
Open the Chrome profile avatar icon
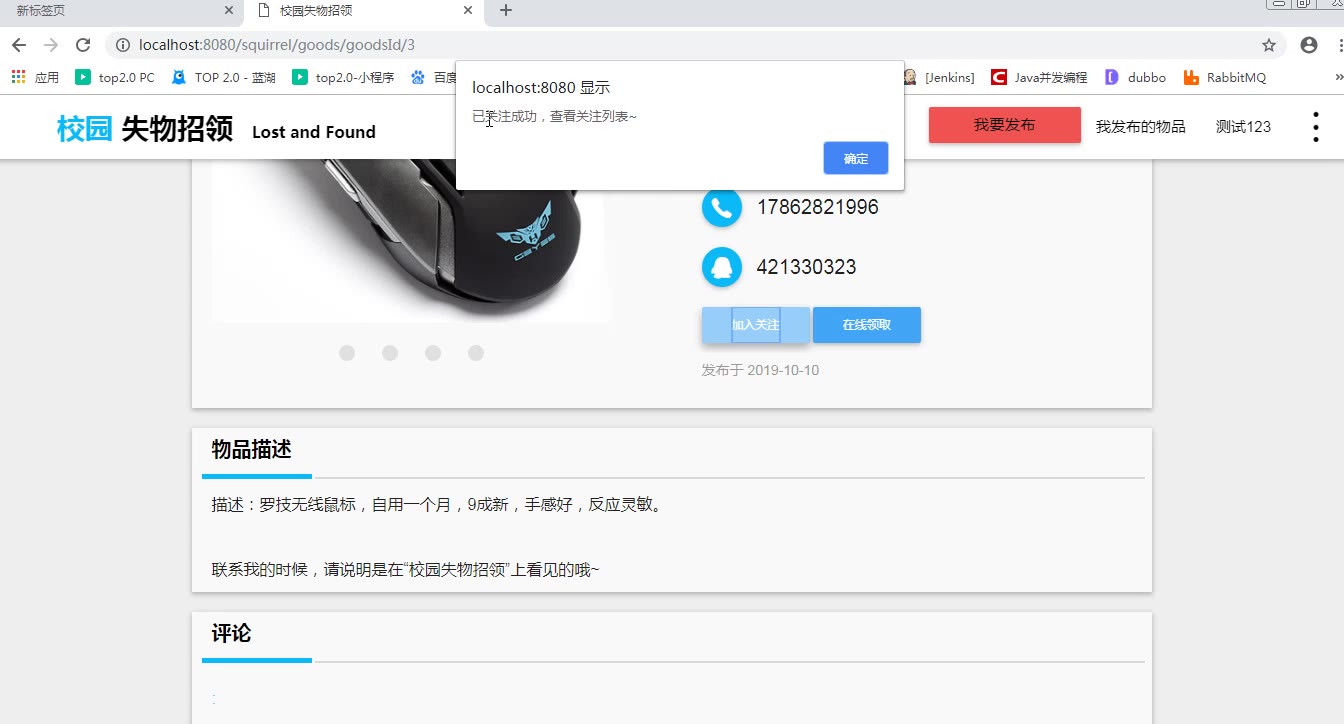click(1309, 45)
